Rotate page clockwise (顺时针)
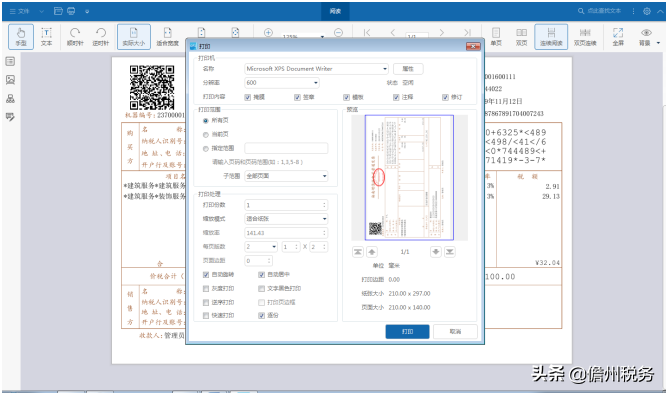 click(x=75, y=37)
